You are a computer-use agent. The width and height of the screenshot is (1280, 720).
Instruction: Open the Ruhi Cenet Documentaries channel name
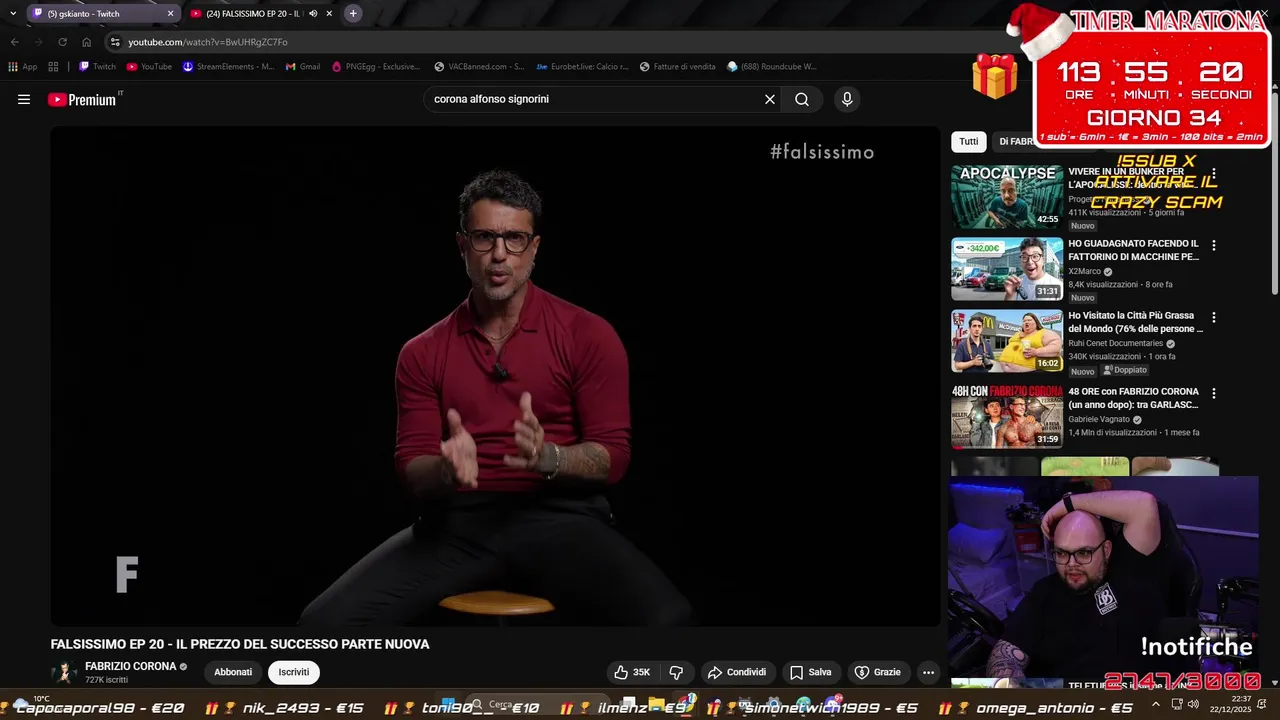coord(1115,343)
